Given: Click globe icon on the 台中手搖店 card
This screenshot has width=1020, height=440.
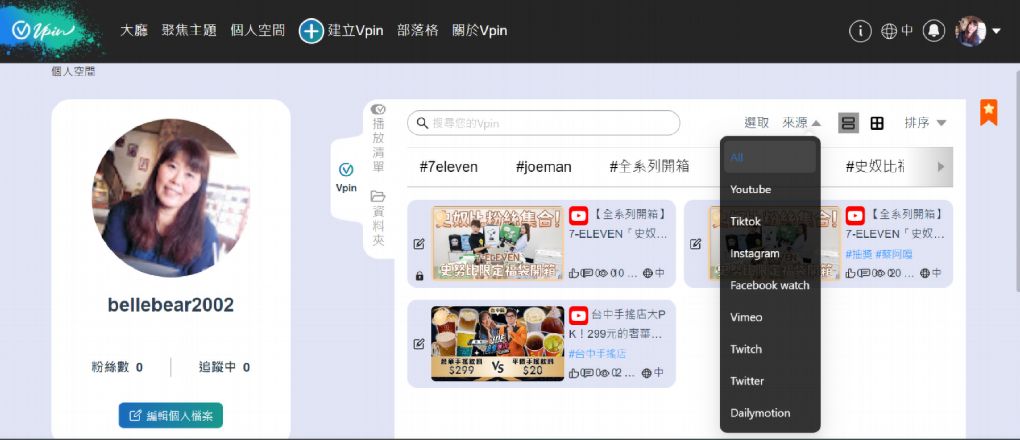Looking at the screenshot, I should [647, 373].
